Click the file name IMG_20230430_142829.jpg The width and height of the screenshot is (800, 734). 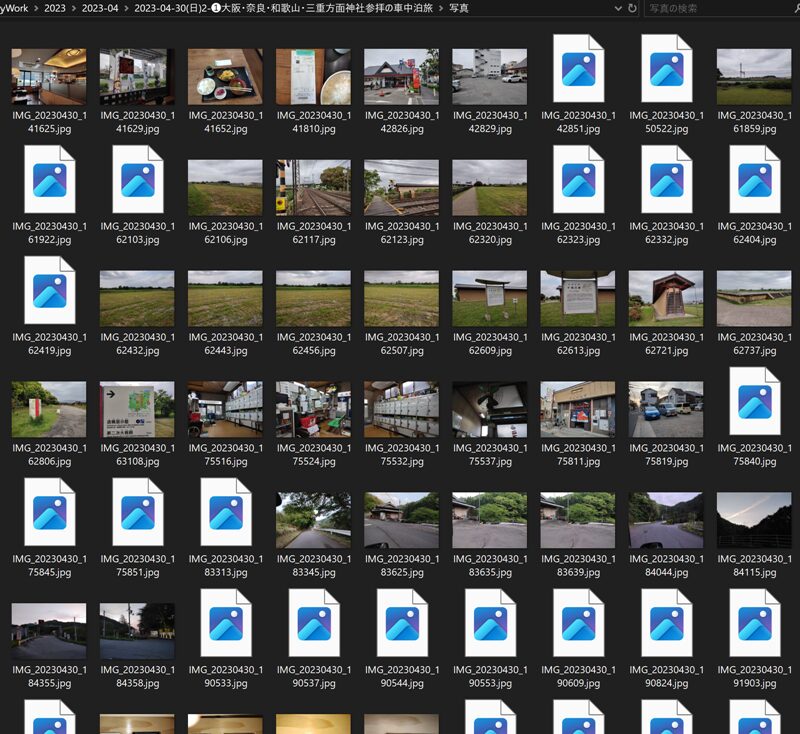coord(490,122)
